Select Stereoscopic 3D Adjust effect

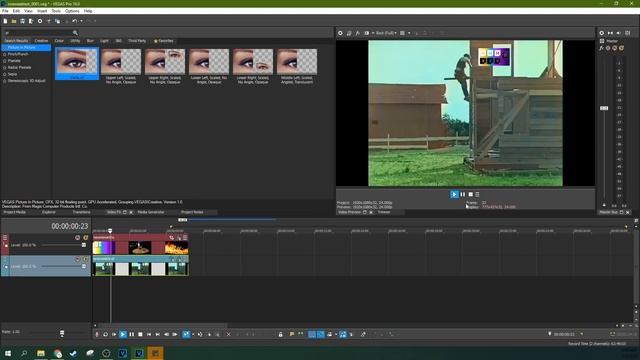point(27,81)
